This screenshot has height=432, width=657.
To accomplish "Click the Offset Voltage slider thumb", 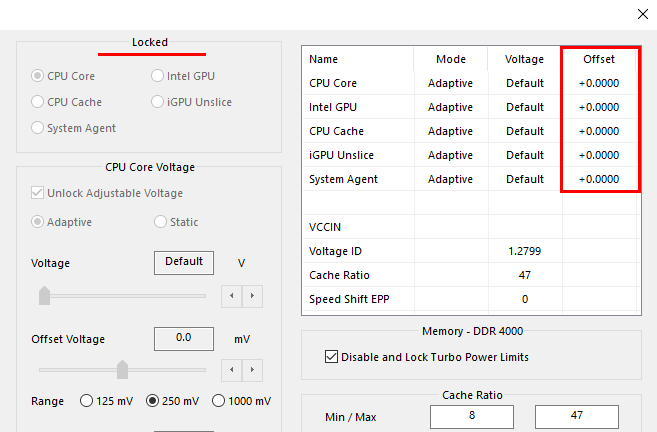I will (122, 369).
